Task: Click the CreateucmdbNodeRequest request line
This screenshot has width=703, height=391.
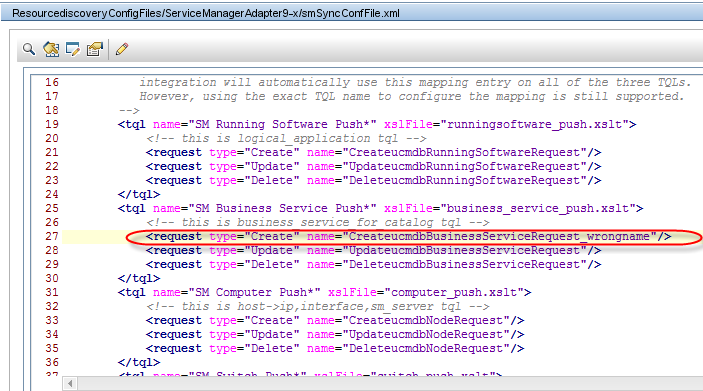Action: [x=335, y=321]
